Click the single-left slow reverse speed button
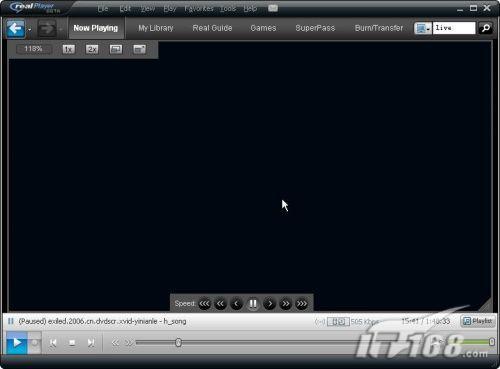 pos(237,304)
